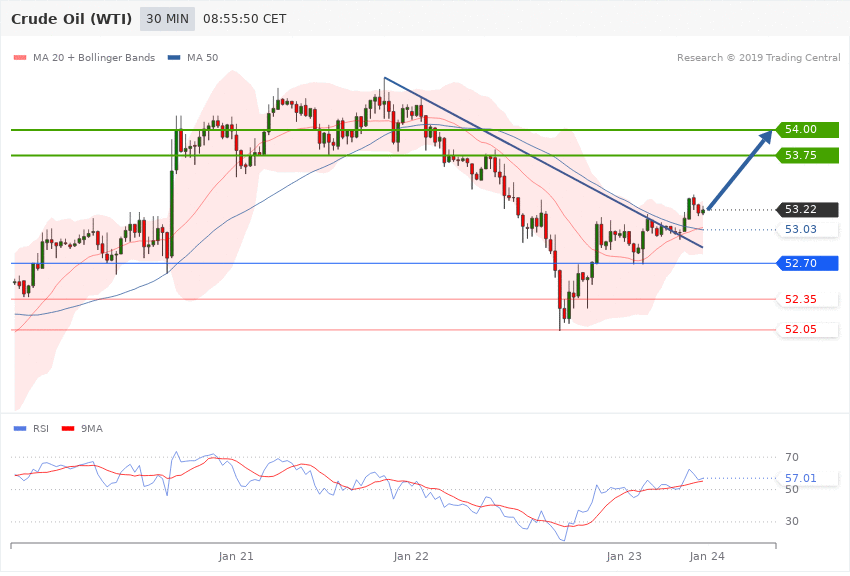Click the 08:55:50 CET timestamp

(x=244, y=19)
